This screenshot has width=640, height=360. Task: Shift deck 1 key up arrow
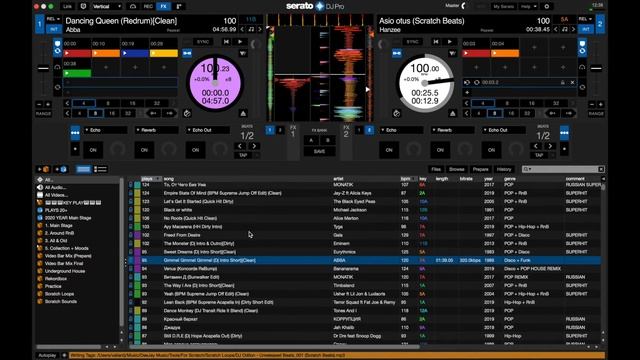(260, 29)
